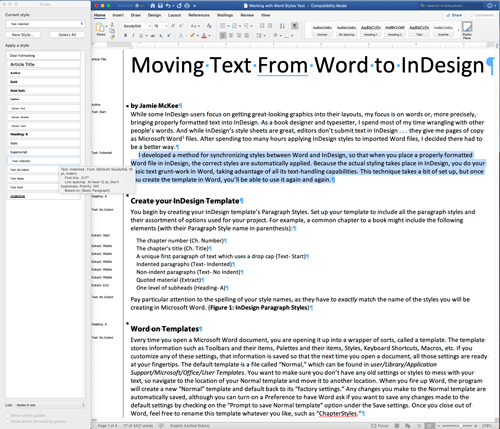Apply Strikethrough formatting

tap(153, 36)
